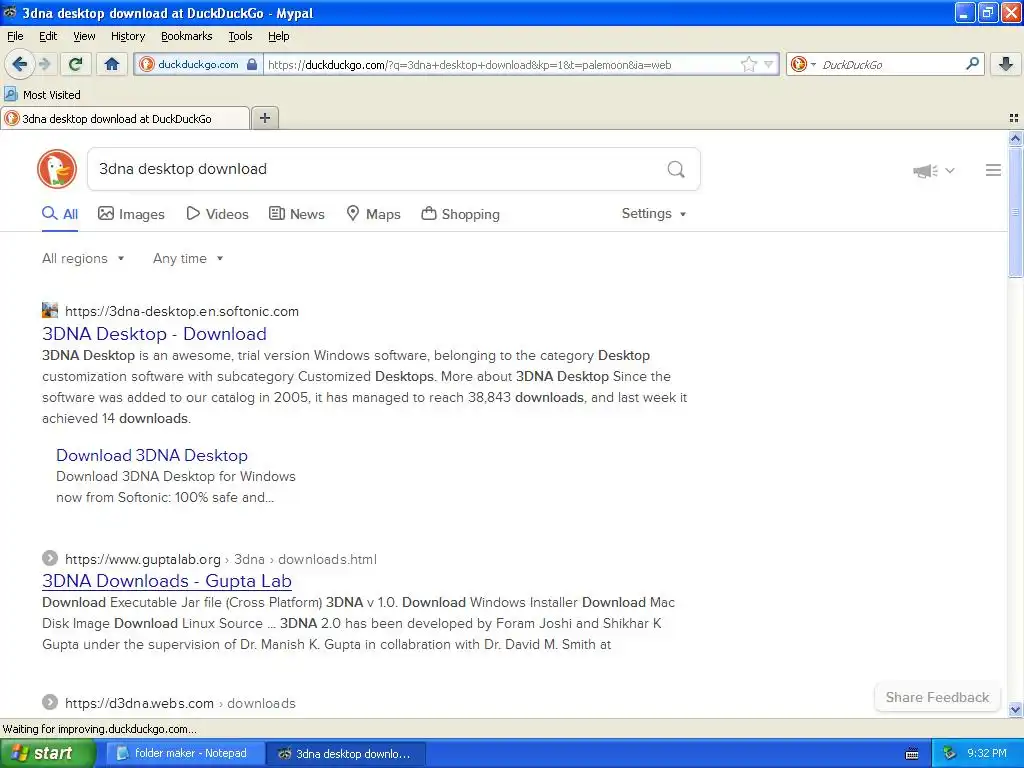The width and height of the screenshot is (1024, 768).
Task: Open the Any time filter dropdown
Action: tap(188, 259)
